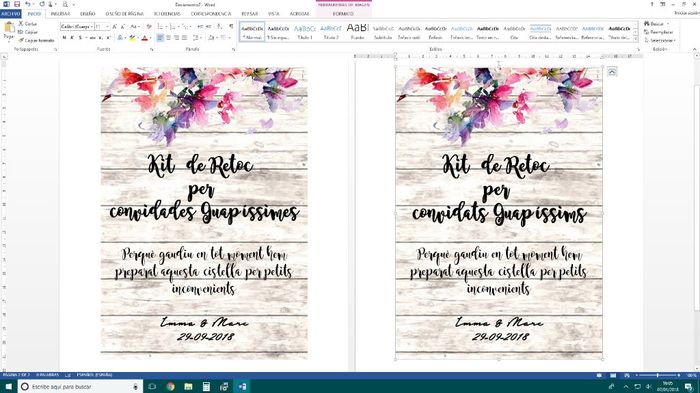Open the Change Case (Aa) dropdown
This screenshot has height=393, width=700.
(134, 27)
